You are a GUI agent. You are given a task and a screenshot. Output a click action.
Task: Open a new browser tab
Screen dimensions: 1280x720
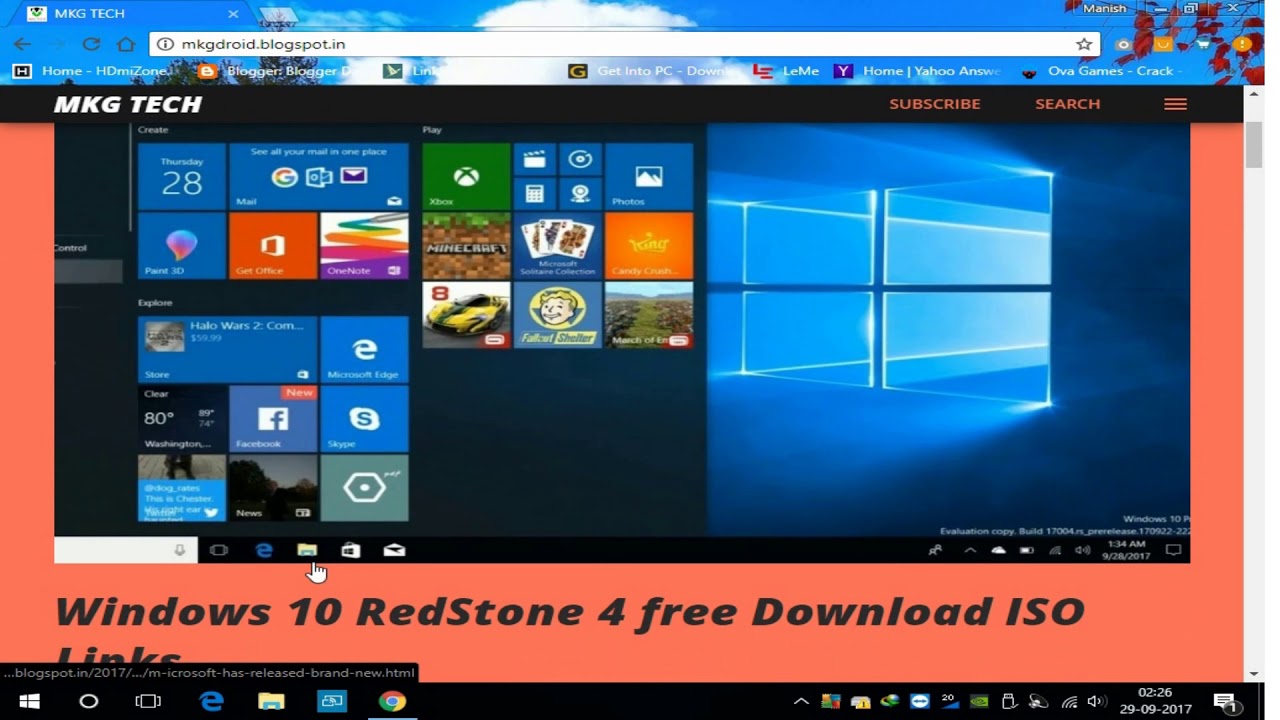coord(278,15)
